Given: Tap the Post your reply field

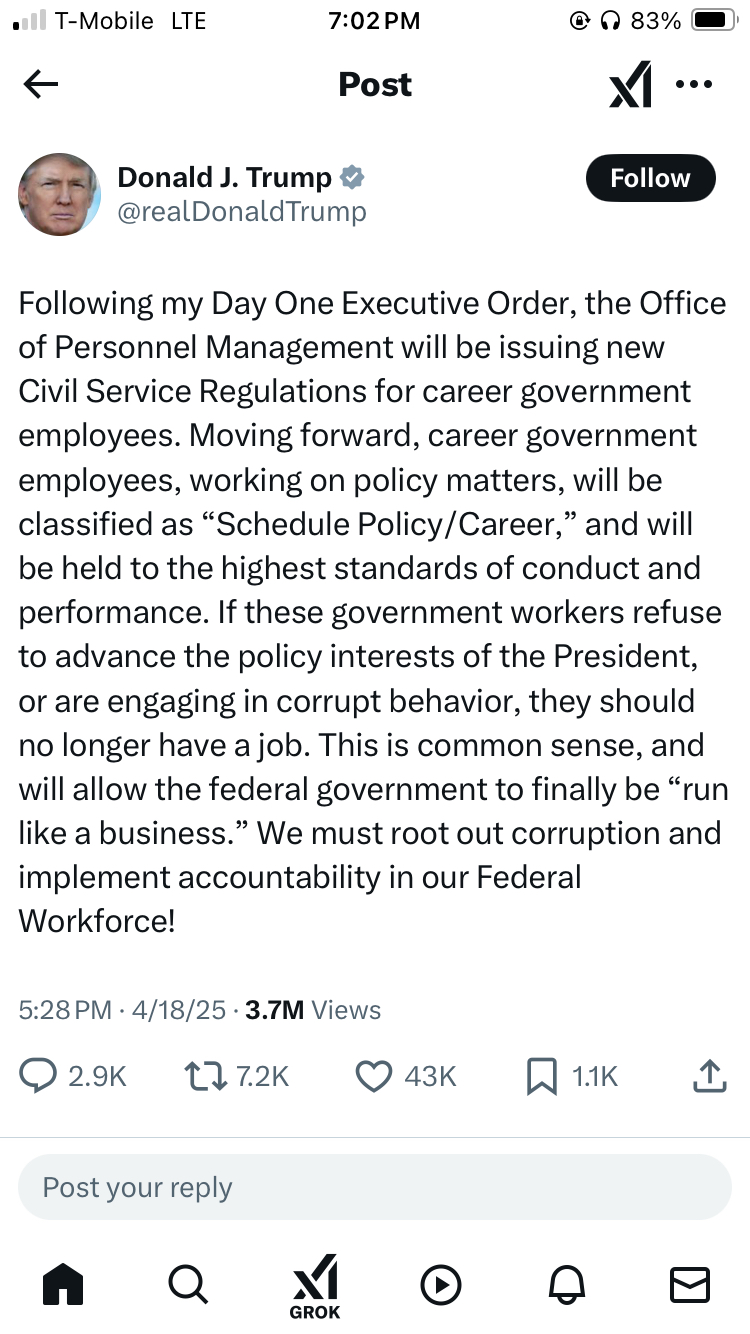Looking at the screenshot, I should (375, 1187).
